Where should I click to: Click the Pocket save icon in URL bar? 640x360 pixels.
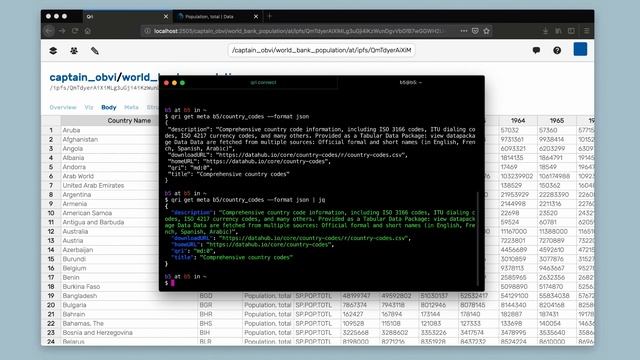tap(475, 31)
